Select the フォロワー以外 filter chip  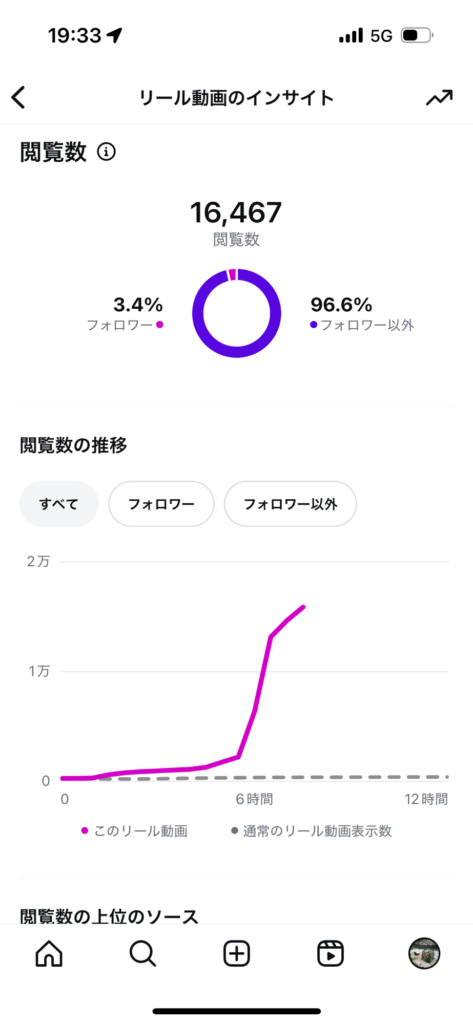290,504
